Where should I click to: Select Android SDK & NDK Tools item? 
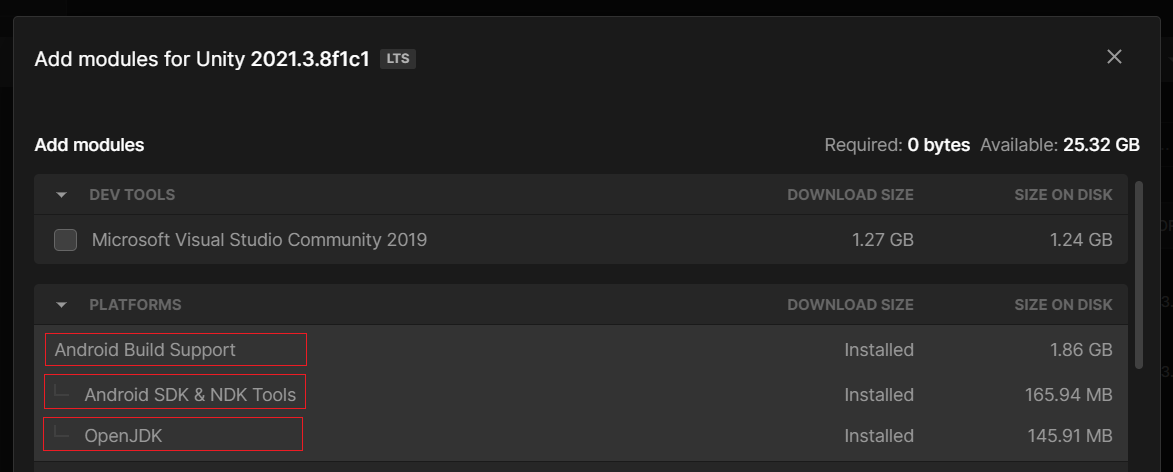coord(190,395)
